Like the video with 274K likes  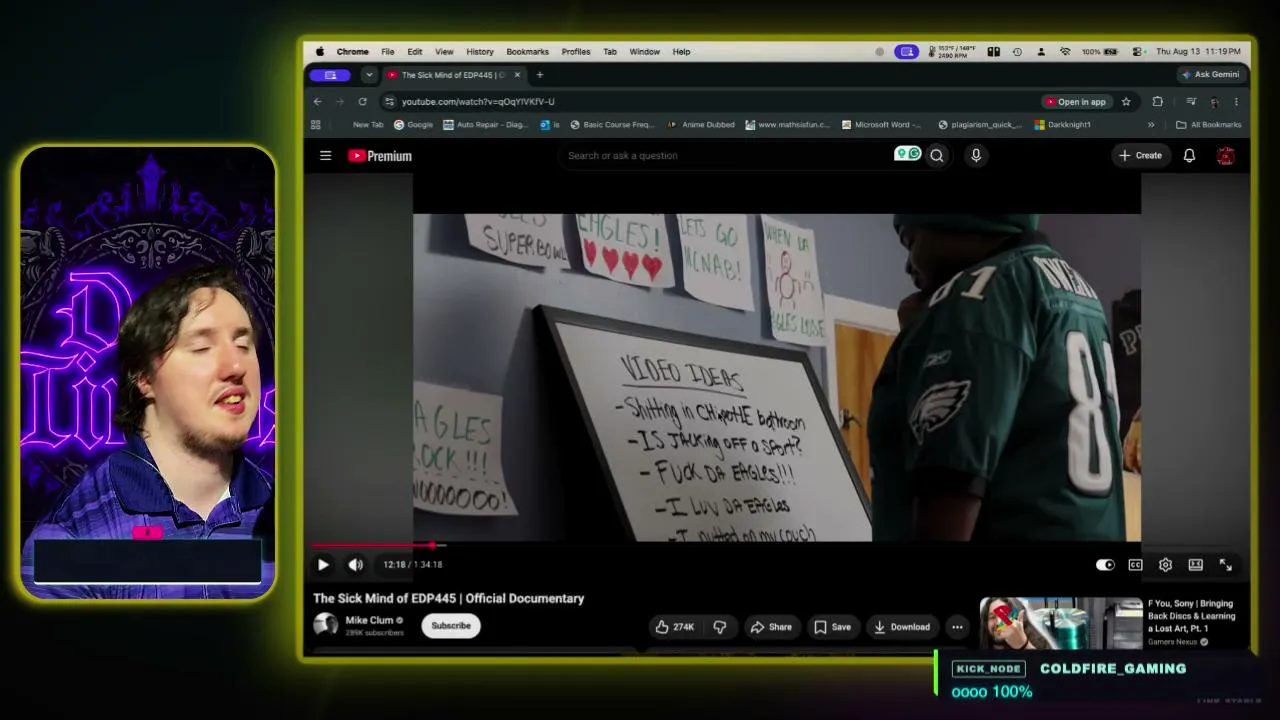(x=674, y=627)
